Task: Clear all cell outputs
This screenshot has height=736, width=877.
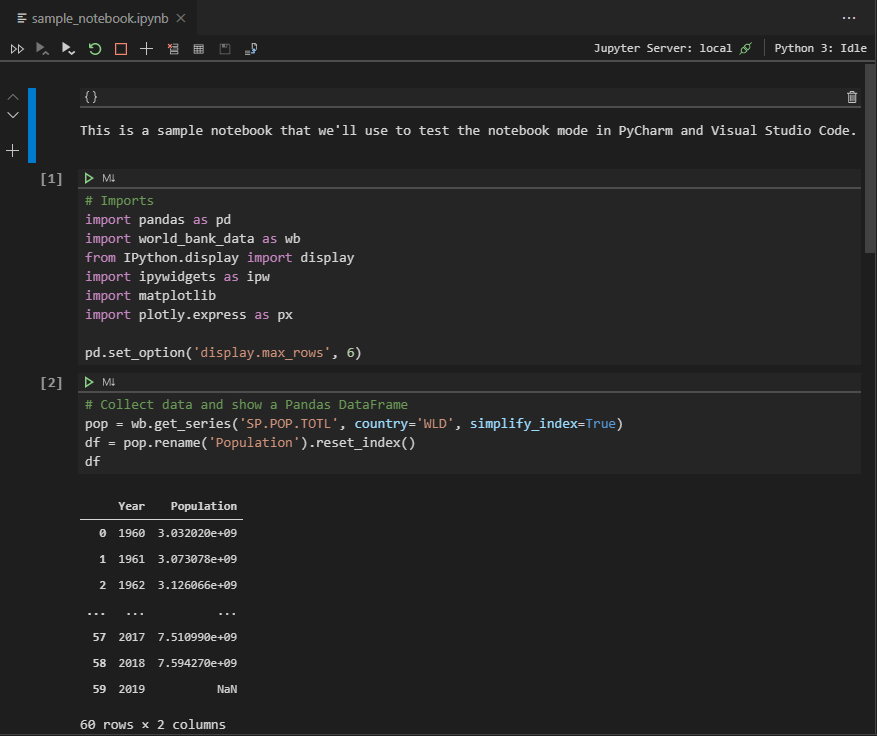Action: point(173,48)
